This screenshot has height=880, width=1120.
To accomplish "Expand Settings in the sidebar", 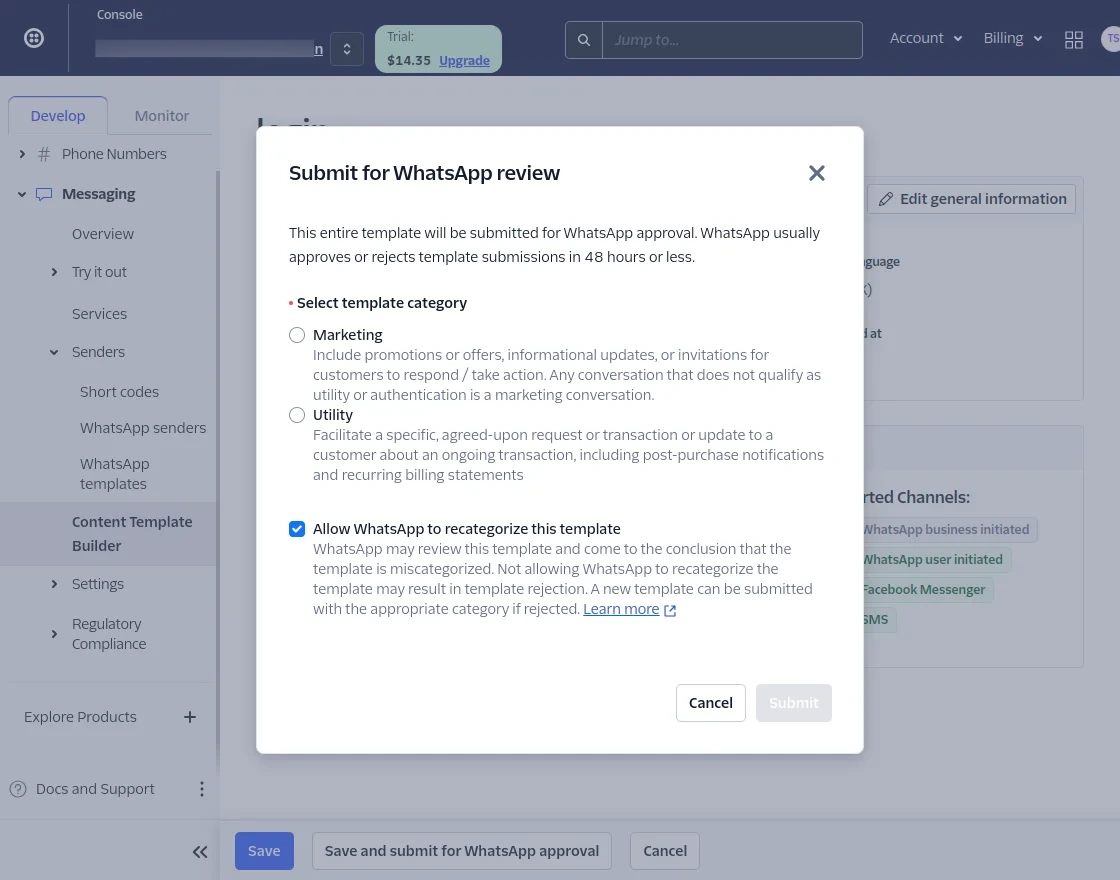I will coord(54,584).
